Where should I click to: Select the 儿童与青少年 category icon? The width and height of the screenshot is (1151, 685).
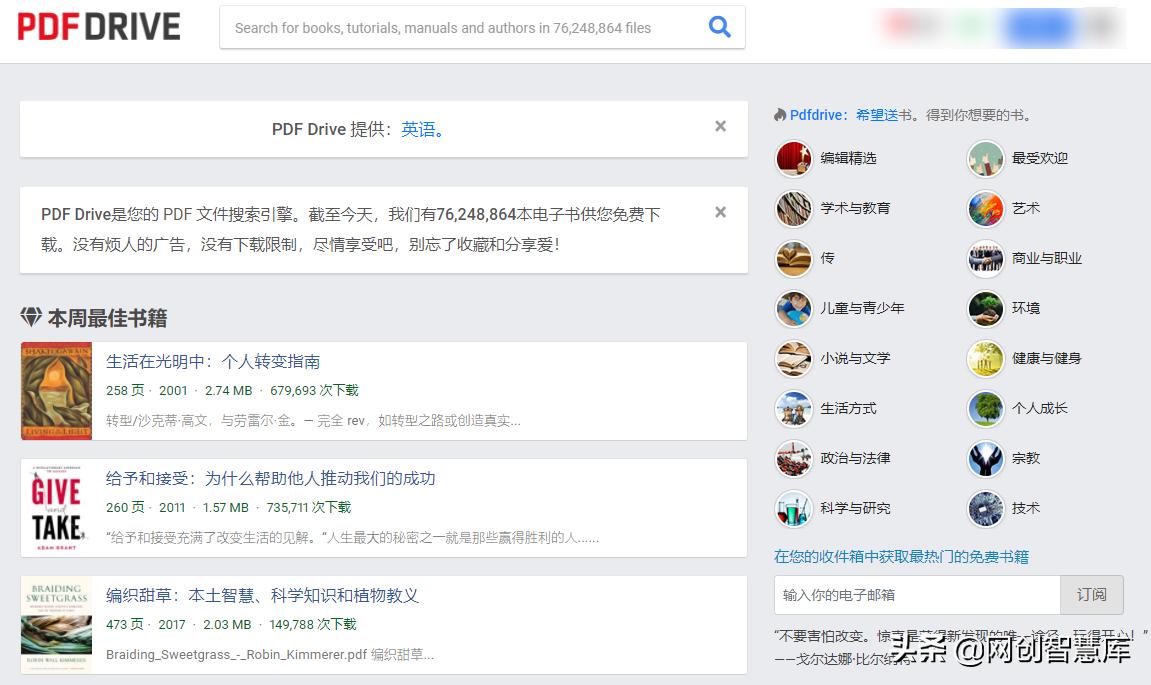[793, 308]
